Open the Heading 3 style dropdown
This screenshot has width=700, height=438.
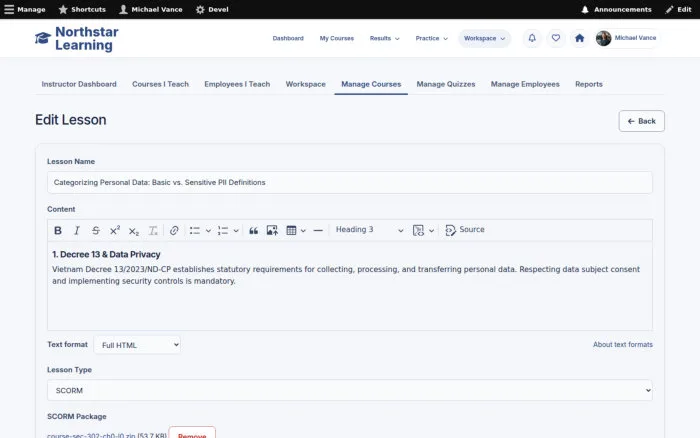[369, 230]
